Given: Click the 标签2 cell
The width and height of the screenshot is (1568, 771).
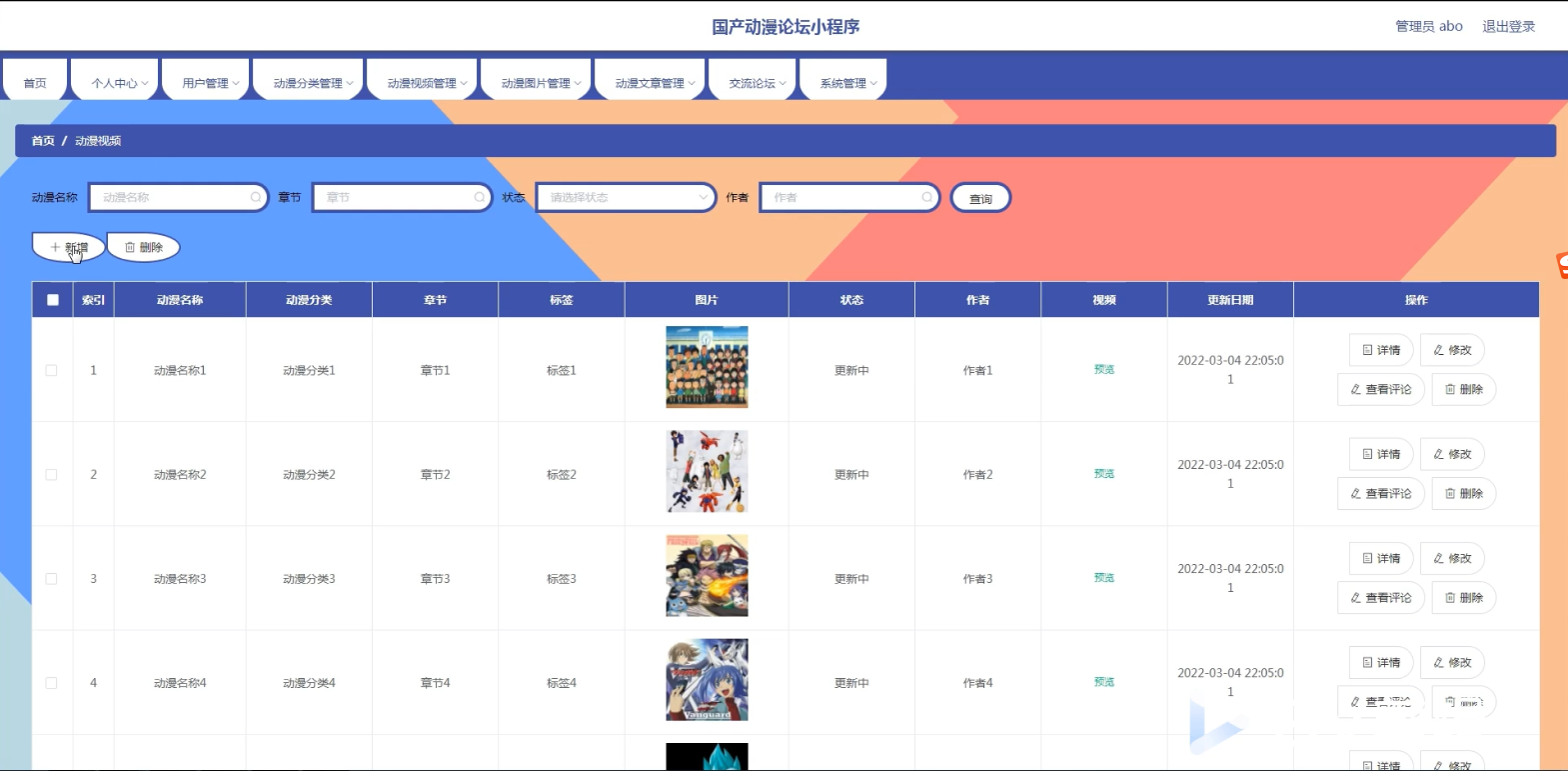Looking at the screenshot, I should click(562, 475).
